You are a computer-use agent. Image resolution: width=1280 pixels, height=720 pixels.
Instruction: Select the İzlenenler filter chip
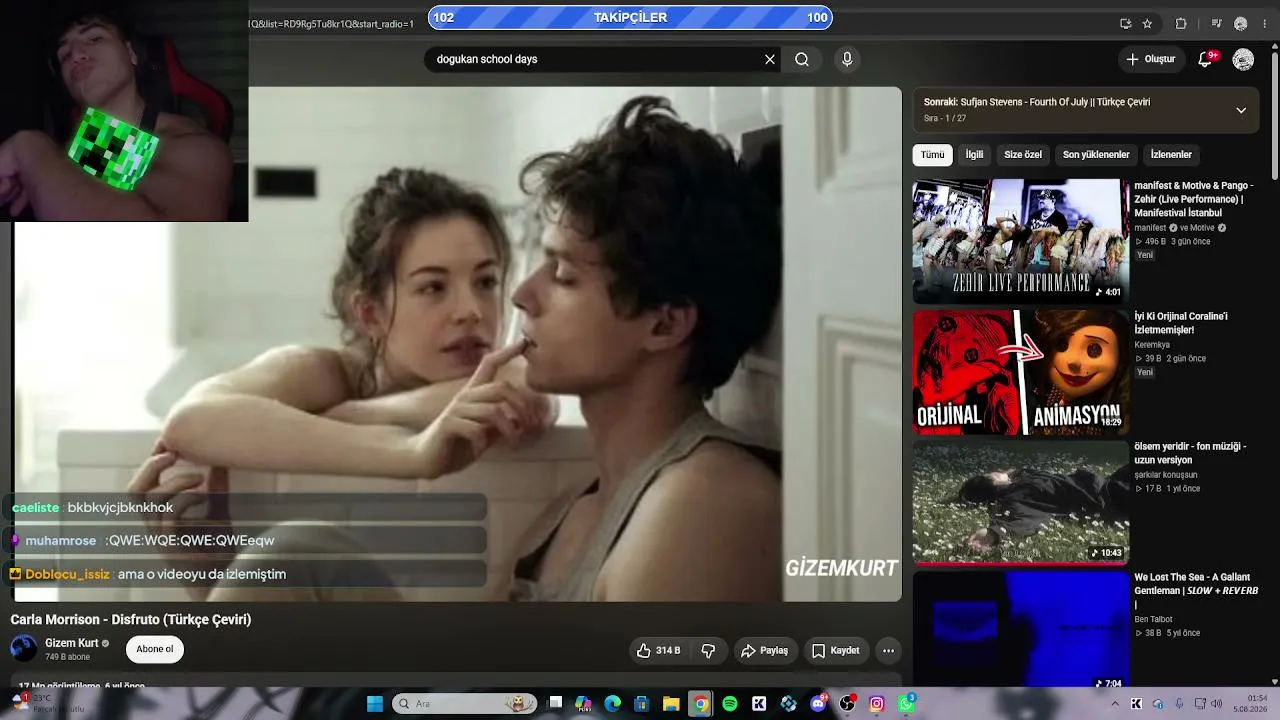[x=1171, y=155]
